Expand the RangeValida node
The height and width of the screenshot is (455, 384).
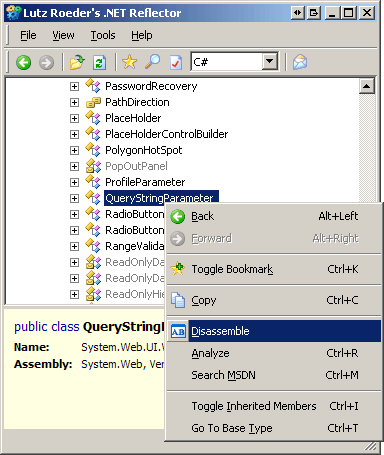click(x=74, y=246)
